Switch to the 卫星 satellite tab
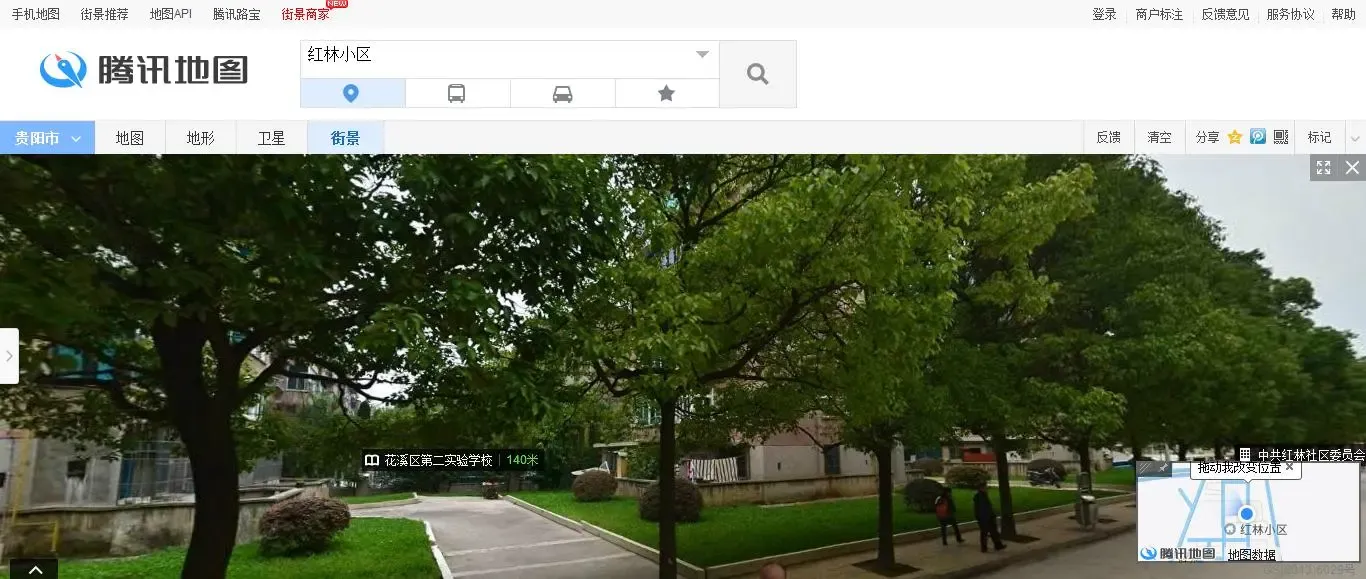Screen dimensions: 1366x579 (271, 139)
